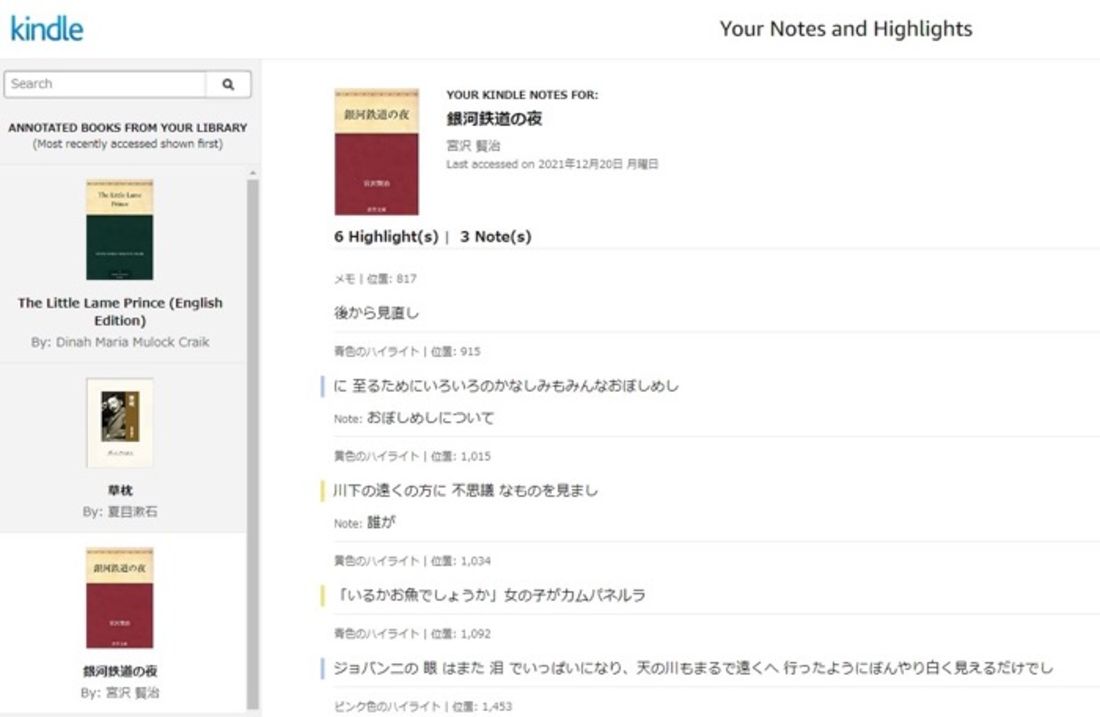Click the blue highlight header at 位置 1,092
1100x717 pixels.
(412, 634)
